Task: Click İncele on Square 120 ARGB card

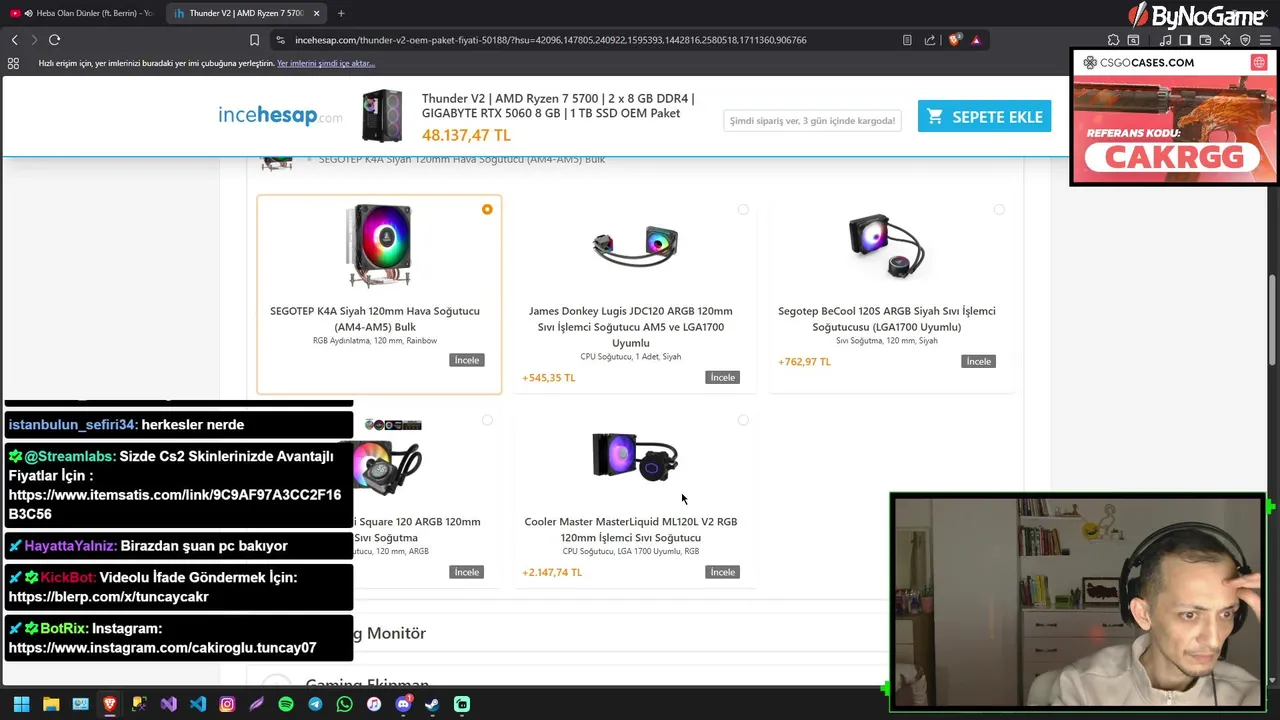Action: coord(467,572)
